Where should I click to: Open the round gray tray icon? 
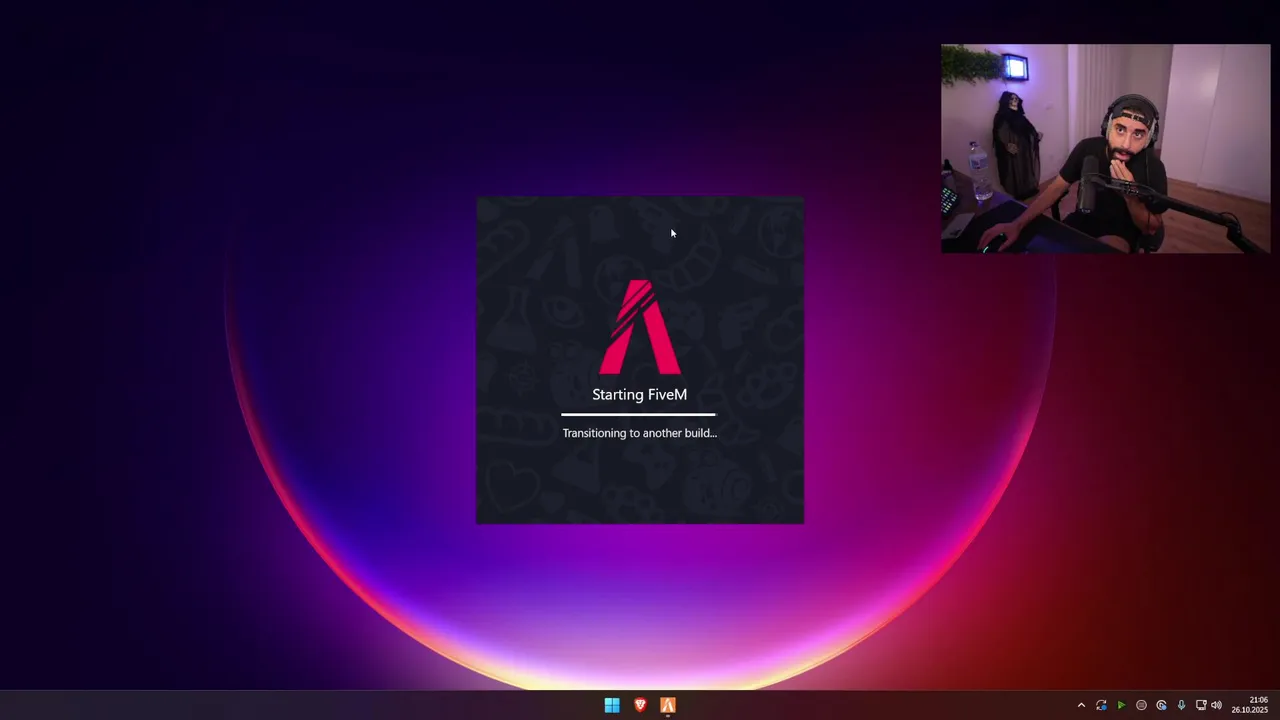click(x=1141, y=705)
